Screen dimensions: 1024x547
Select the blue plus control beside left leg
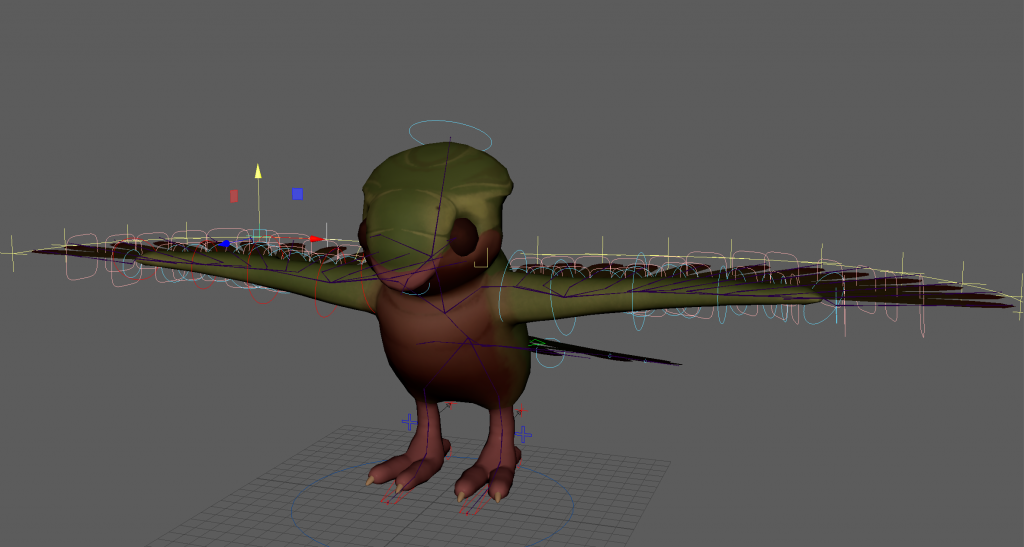tap(408, 422)
